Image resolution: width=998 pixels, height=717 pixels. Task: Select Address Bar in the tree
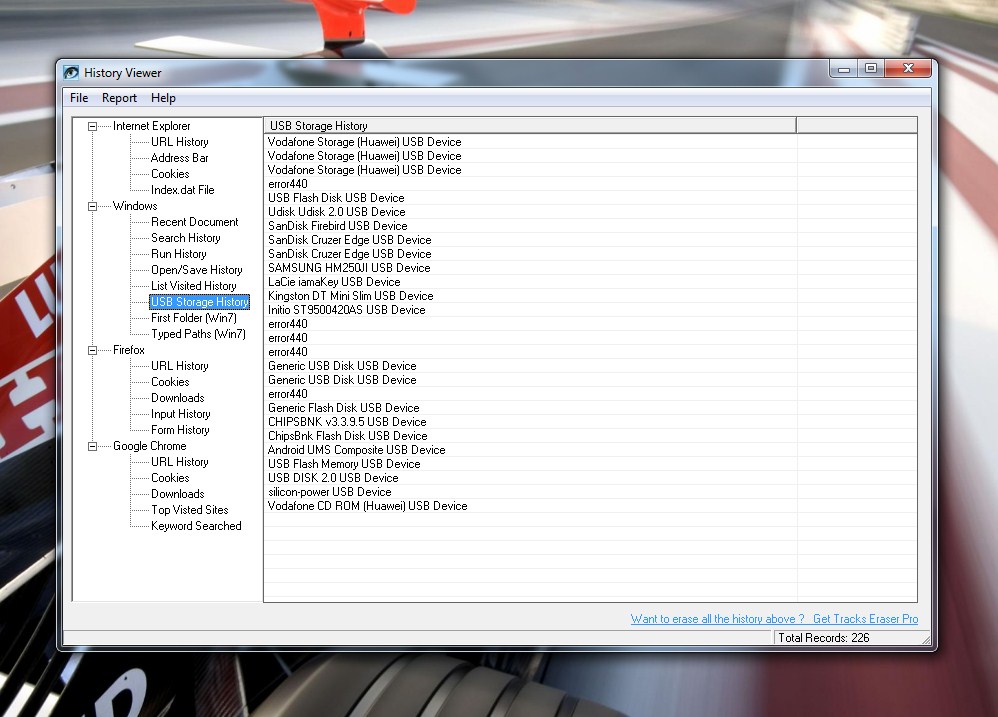click(179, 158)
